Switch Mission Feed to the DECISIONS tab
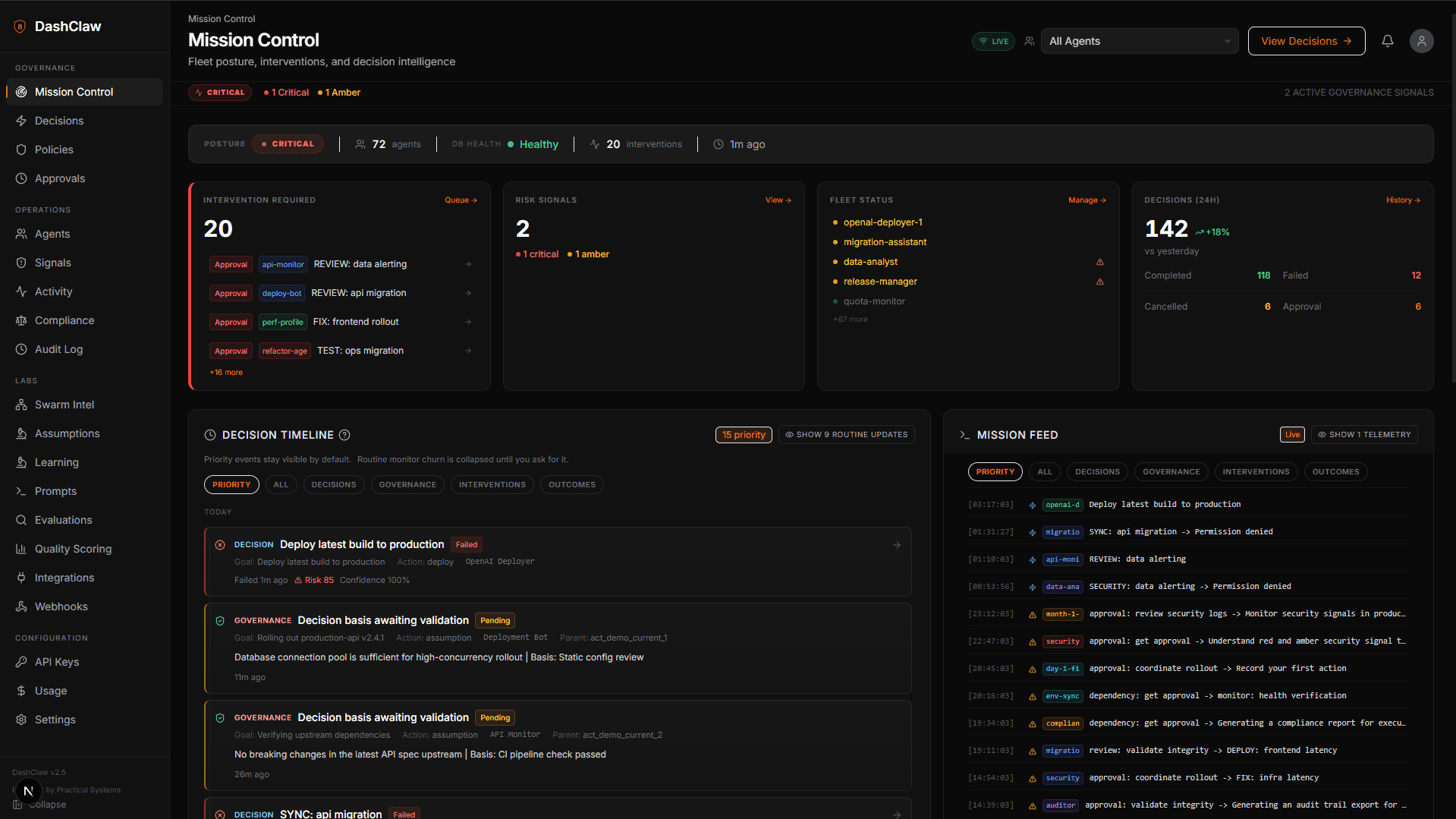Screen dimensions: 1456x819 point(1096,471)
